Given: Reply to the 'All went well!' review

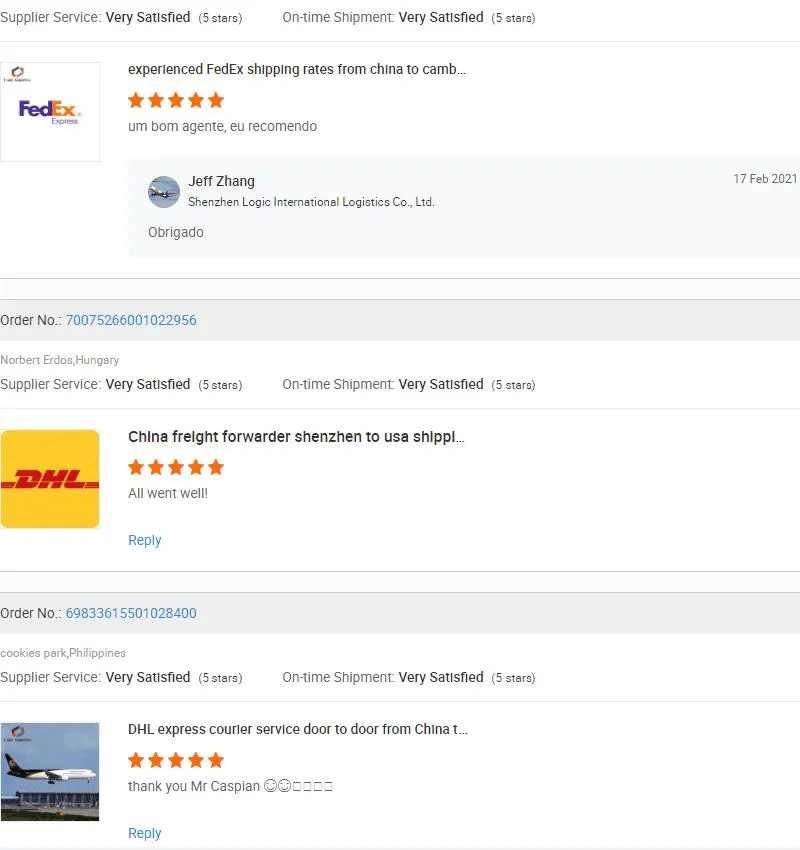Looking at the screenshot, I should [144, 540].
